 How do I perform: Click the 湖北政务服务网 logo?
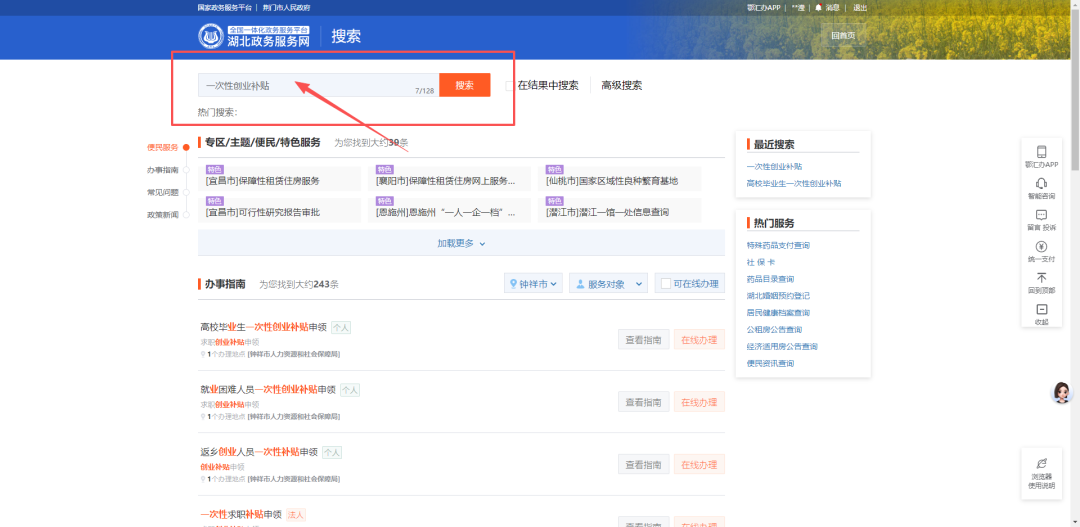coord(254,37)
